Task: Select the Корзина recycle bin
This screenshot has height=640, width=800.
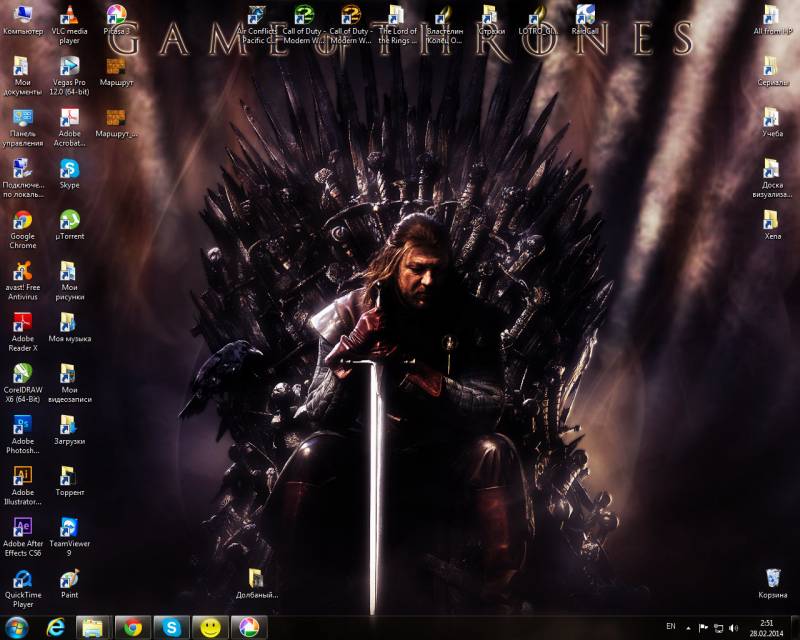Action: 772,584
